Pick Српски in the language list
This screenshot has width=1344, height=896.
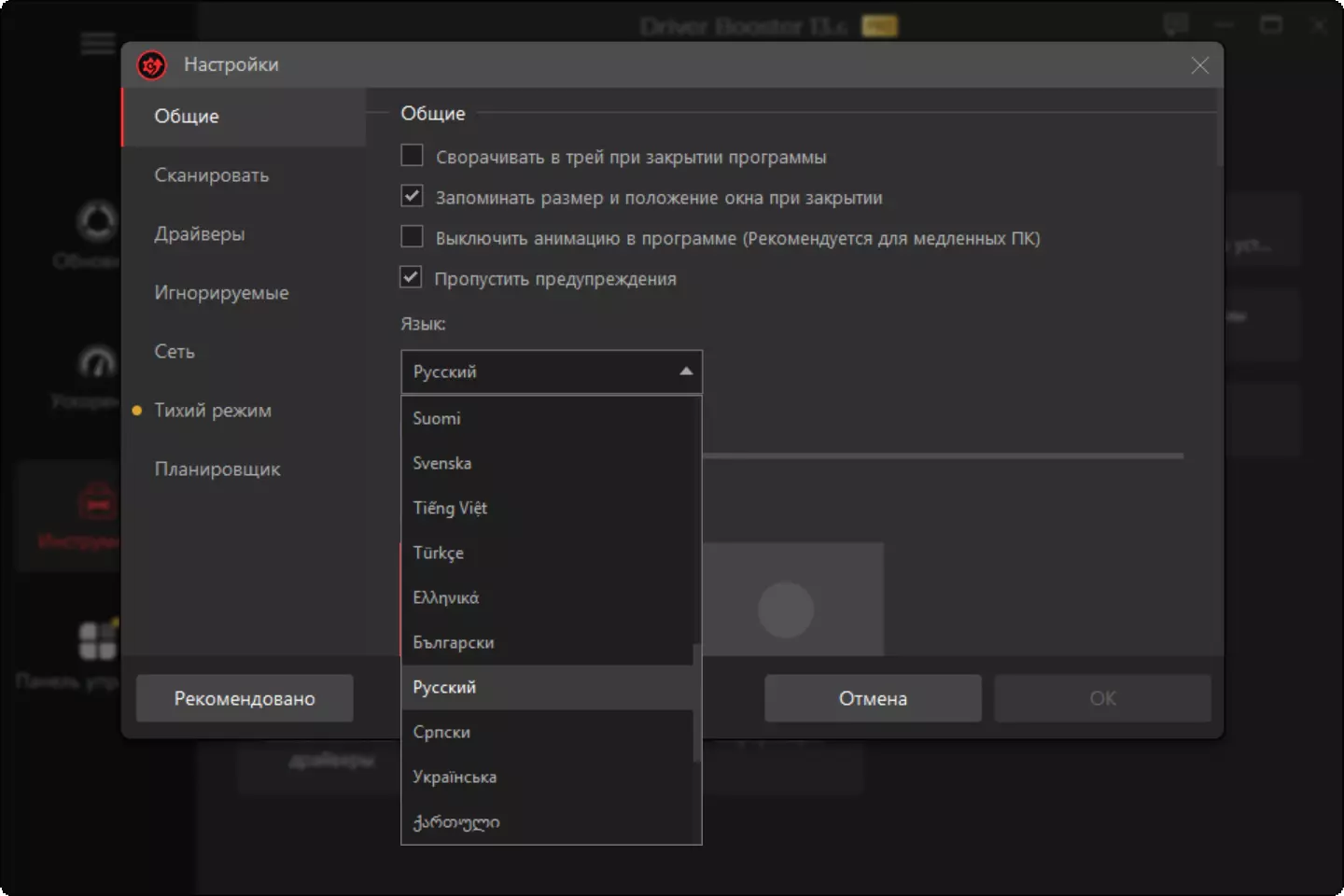click(547, 732)
